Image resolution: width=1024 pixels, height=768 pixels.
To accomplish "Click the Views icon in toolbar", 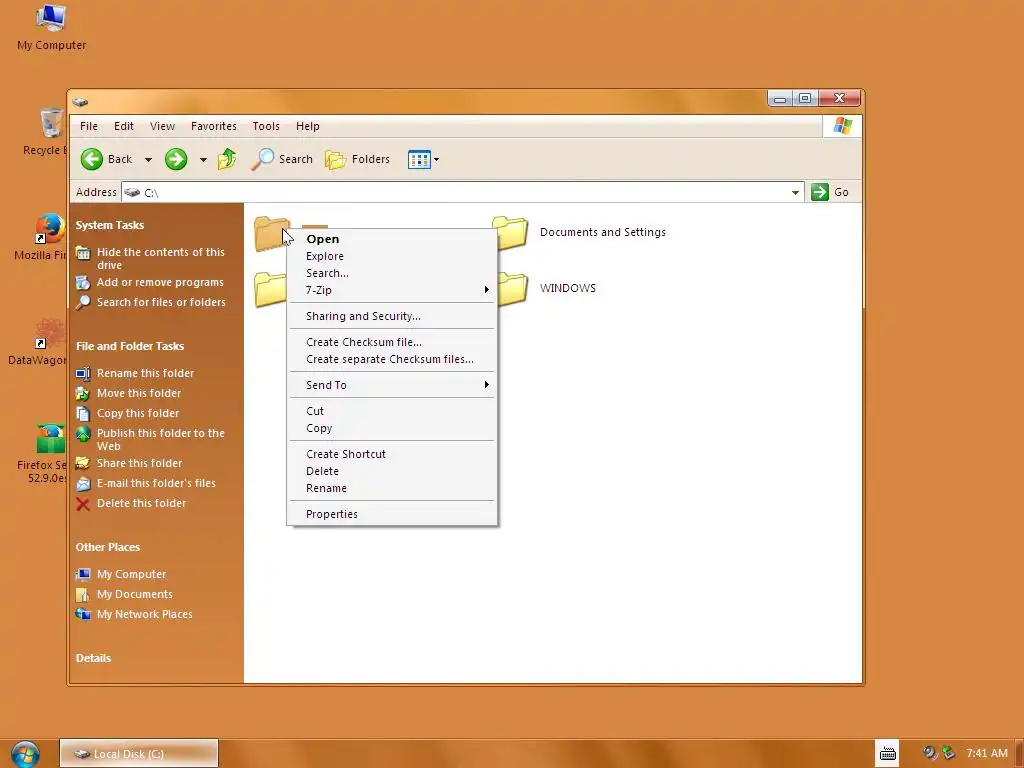I will click(419, 159).
